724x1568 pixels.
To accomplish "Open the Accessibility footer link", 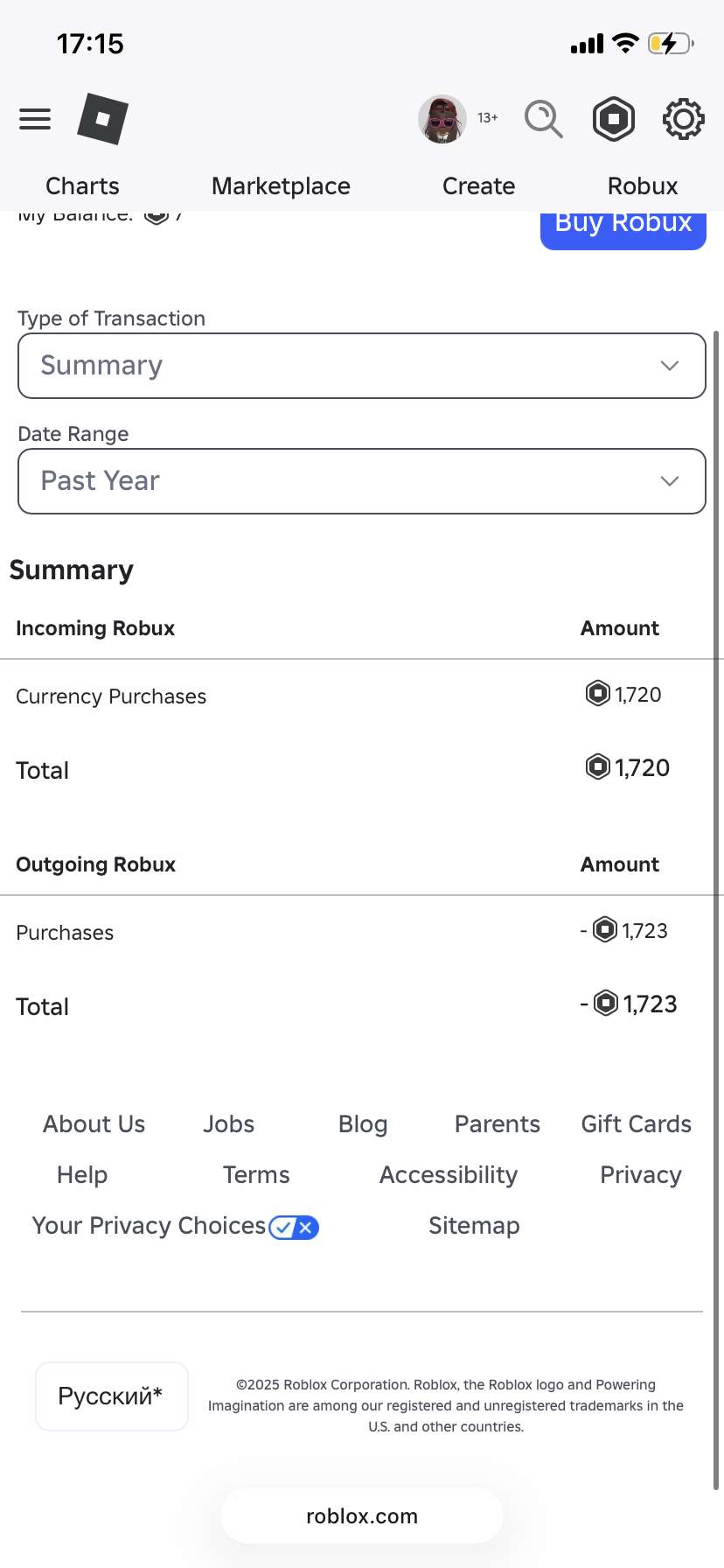I will pos(448,1175).
